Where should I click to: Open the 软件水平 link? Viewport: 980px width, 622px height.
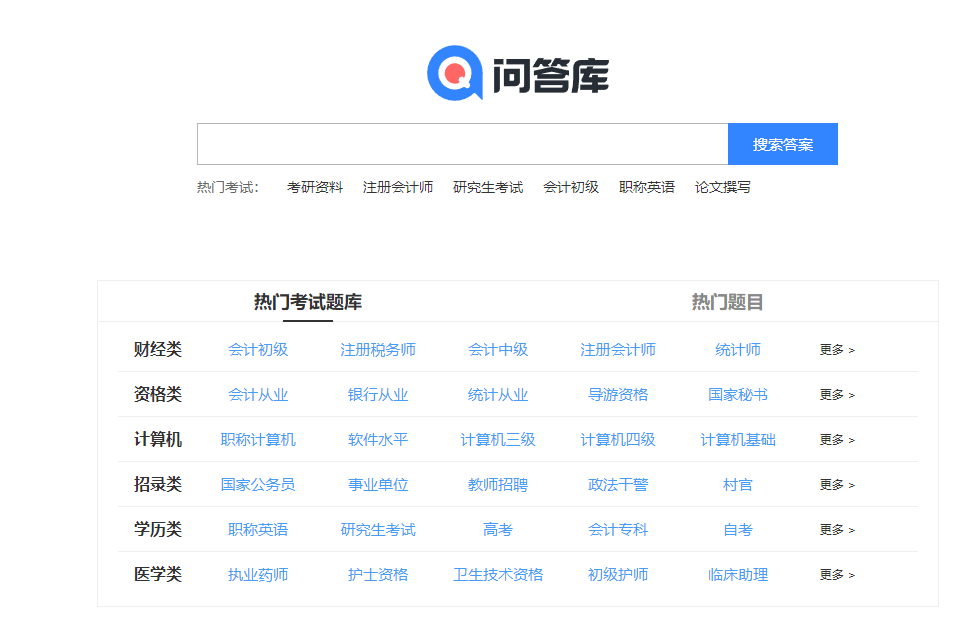click(x=378, y=439)
